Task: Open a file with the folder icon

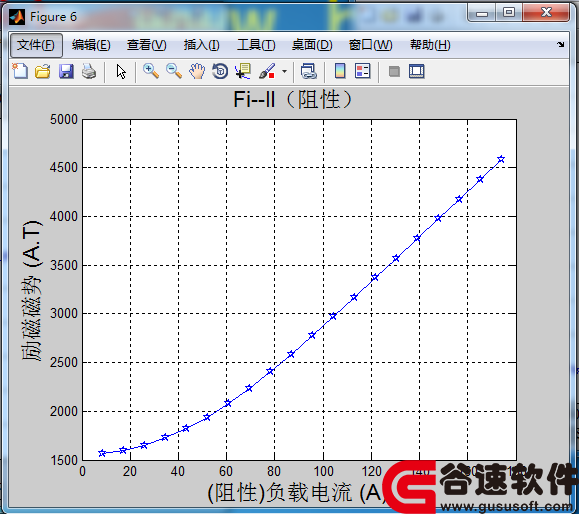Action: point(43,71)
